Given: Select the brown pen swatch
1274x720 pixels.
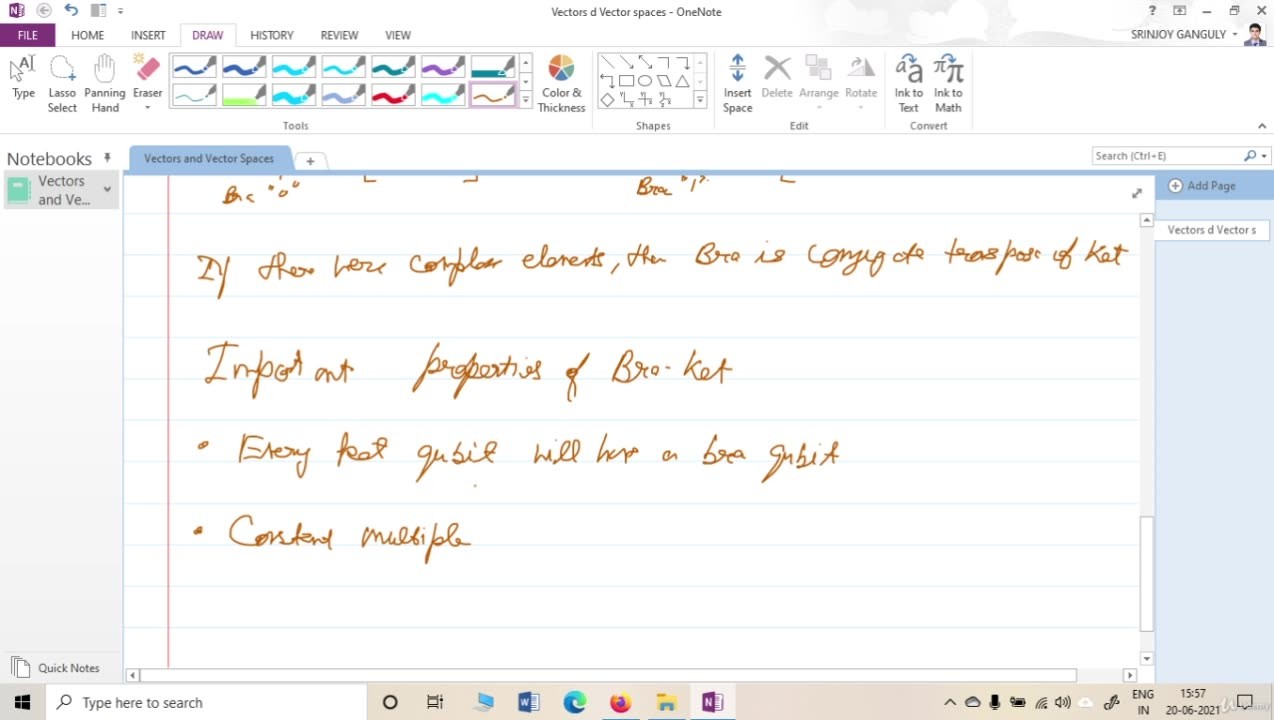Looking at the screenshot, I should (493, 95).
